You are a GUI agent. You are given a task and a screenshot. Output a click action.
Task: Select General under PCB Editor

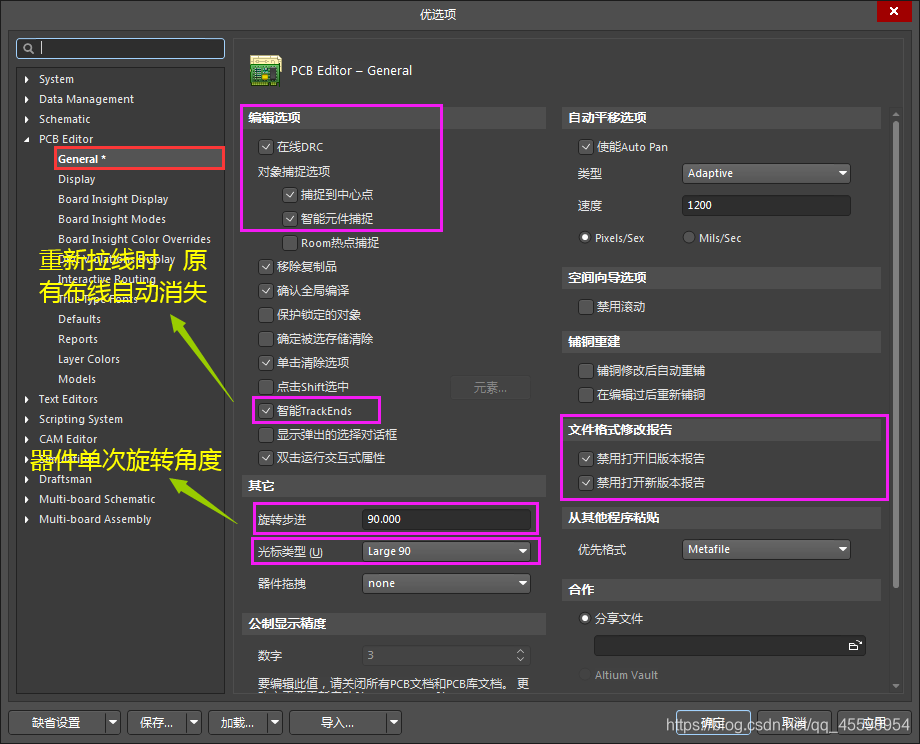(140, 159)
